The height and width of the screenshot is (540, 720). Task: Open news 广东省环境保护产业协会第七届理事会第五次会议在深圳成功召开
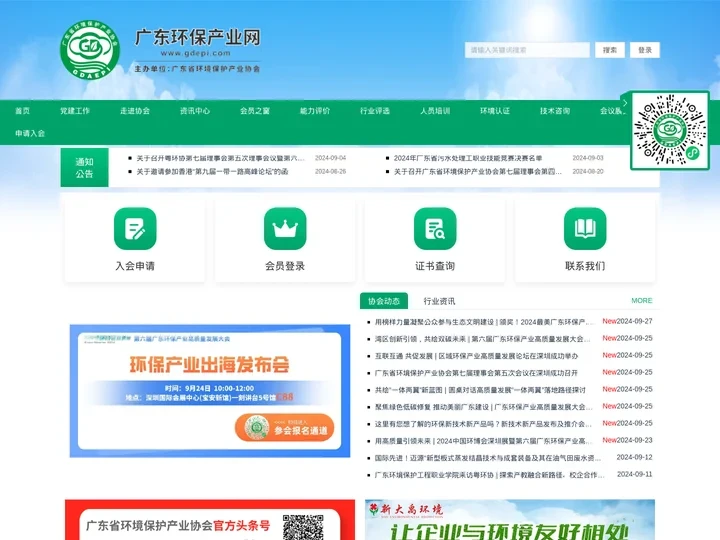tap(476, 373)
